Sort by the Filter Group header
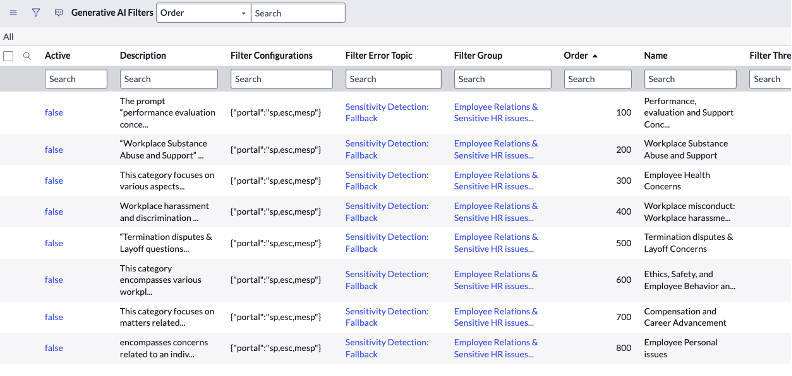 point(478,56)
